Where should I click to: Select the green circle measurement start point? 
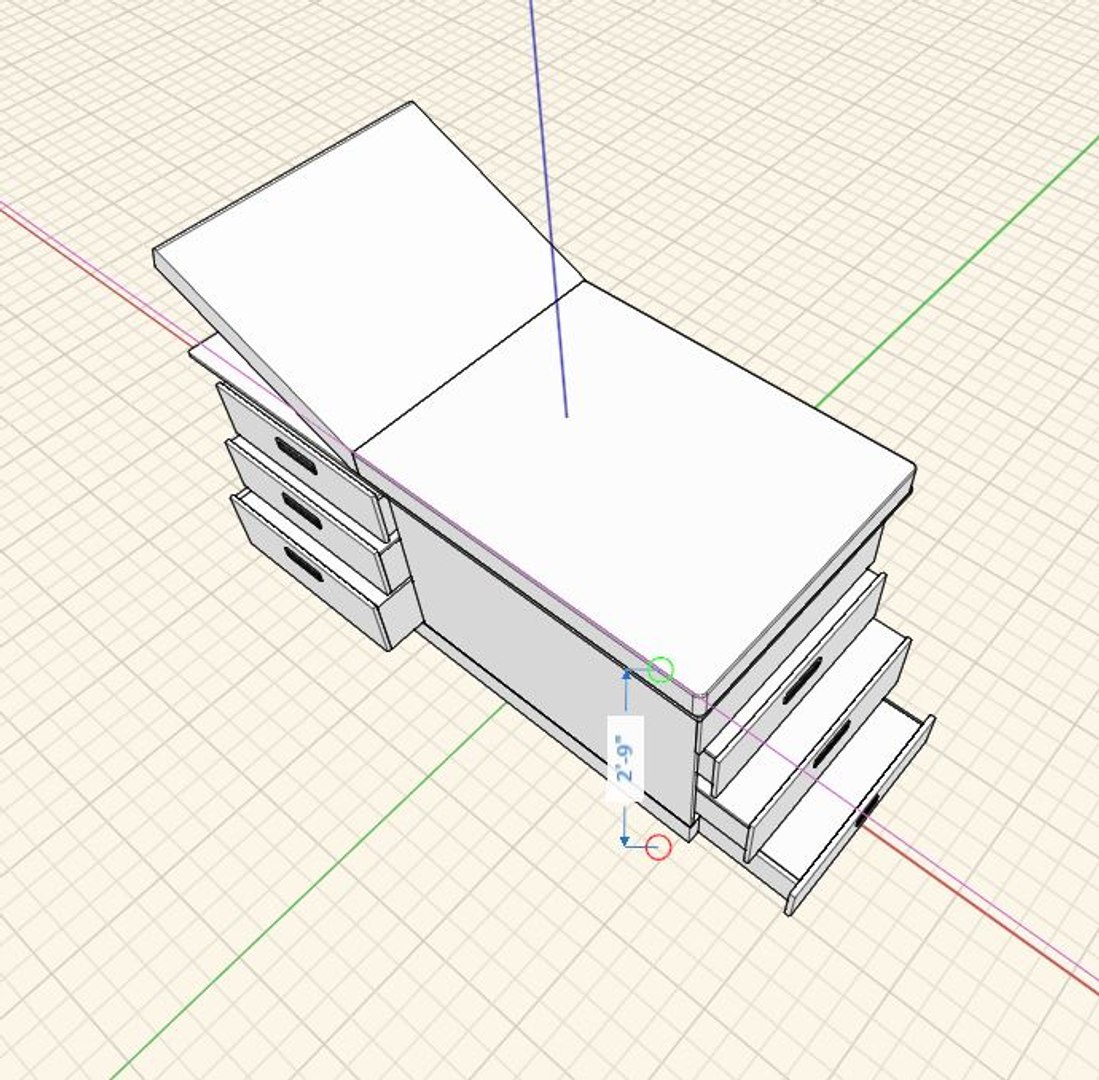point(660,670)
